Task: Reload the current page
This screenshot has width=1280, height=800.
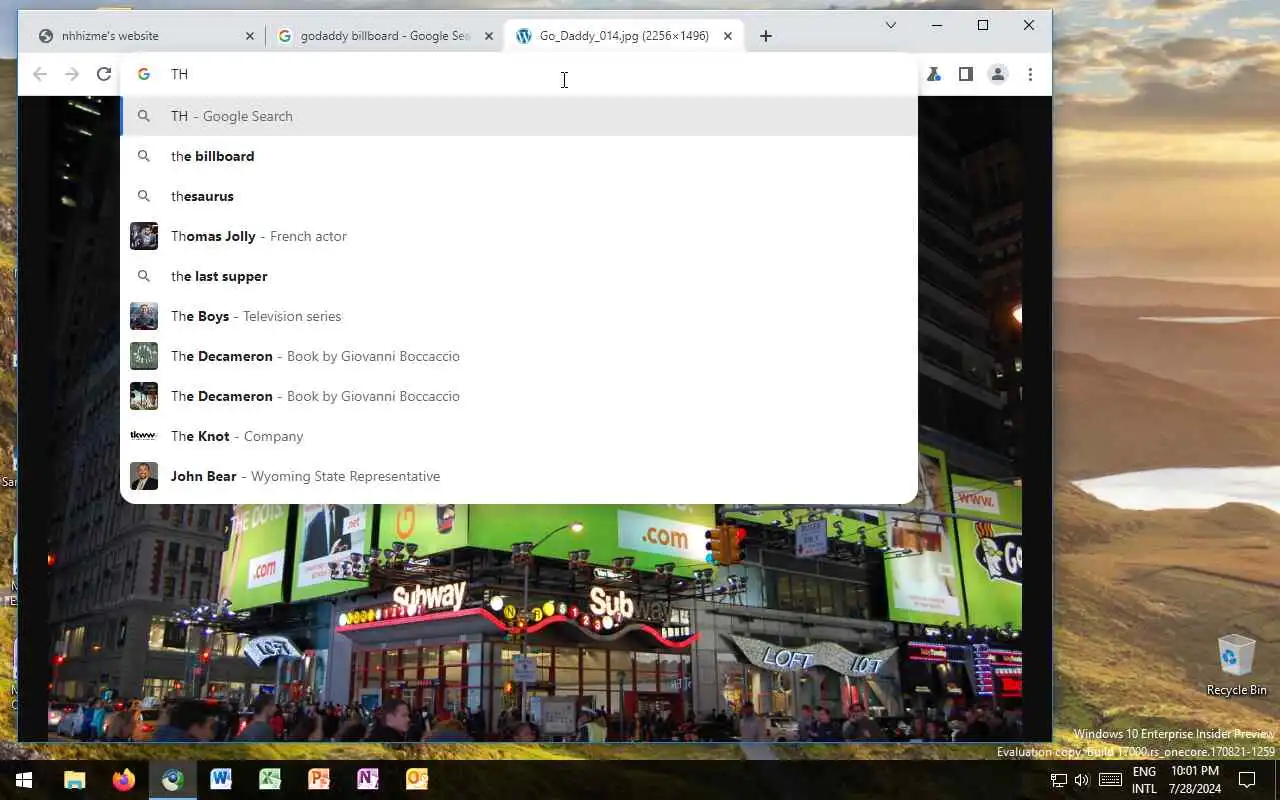Action: coord(104,74)
